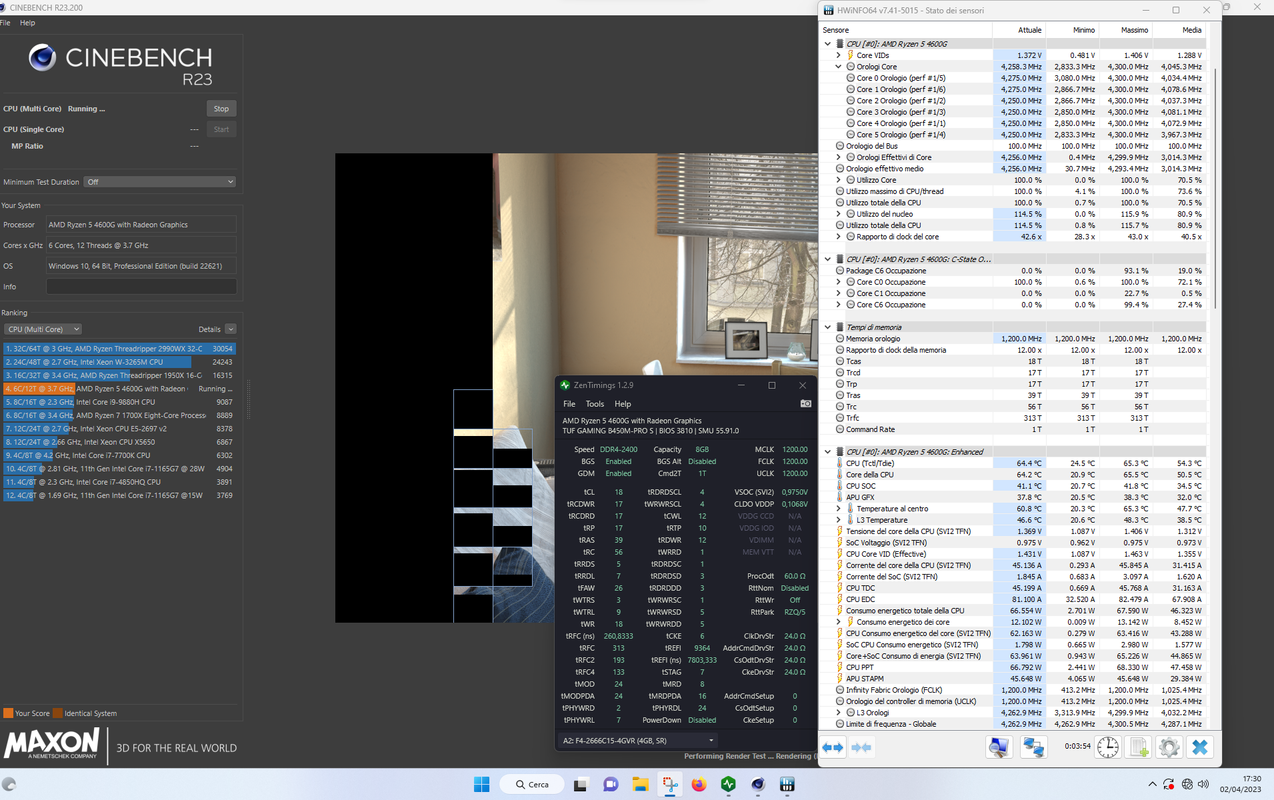The image size is (1274, 800).
Task: Open Task View on taskbar
Action: coord(581,784)
